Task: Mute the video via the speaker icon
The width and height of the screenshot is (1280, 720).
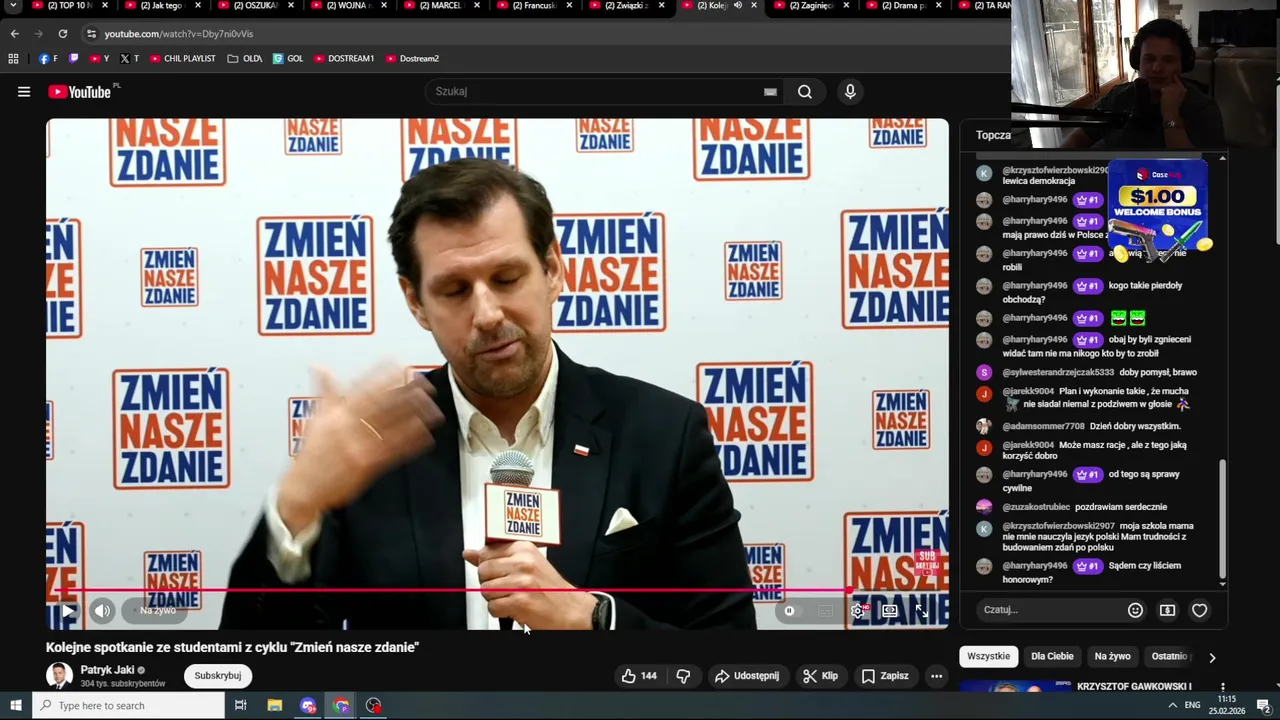Action: [x=103, y=610]
